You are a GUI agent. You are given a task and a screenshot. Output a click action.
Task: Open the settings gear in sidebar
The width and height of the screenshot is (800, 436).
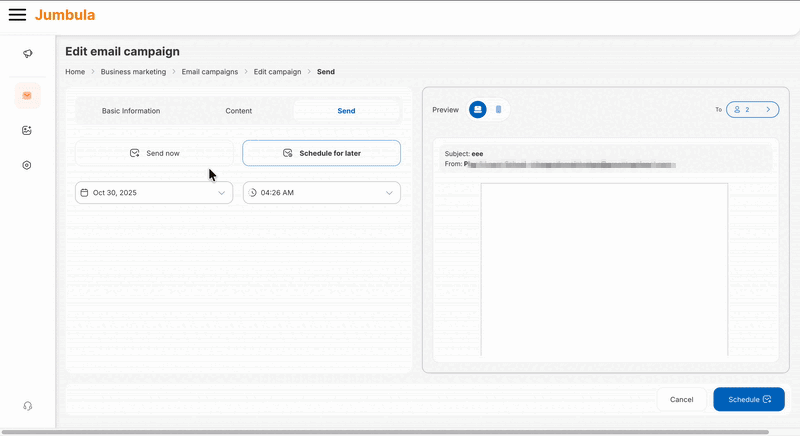coord(28,165)
